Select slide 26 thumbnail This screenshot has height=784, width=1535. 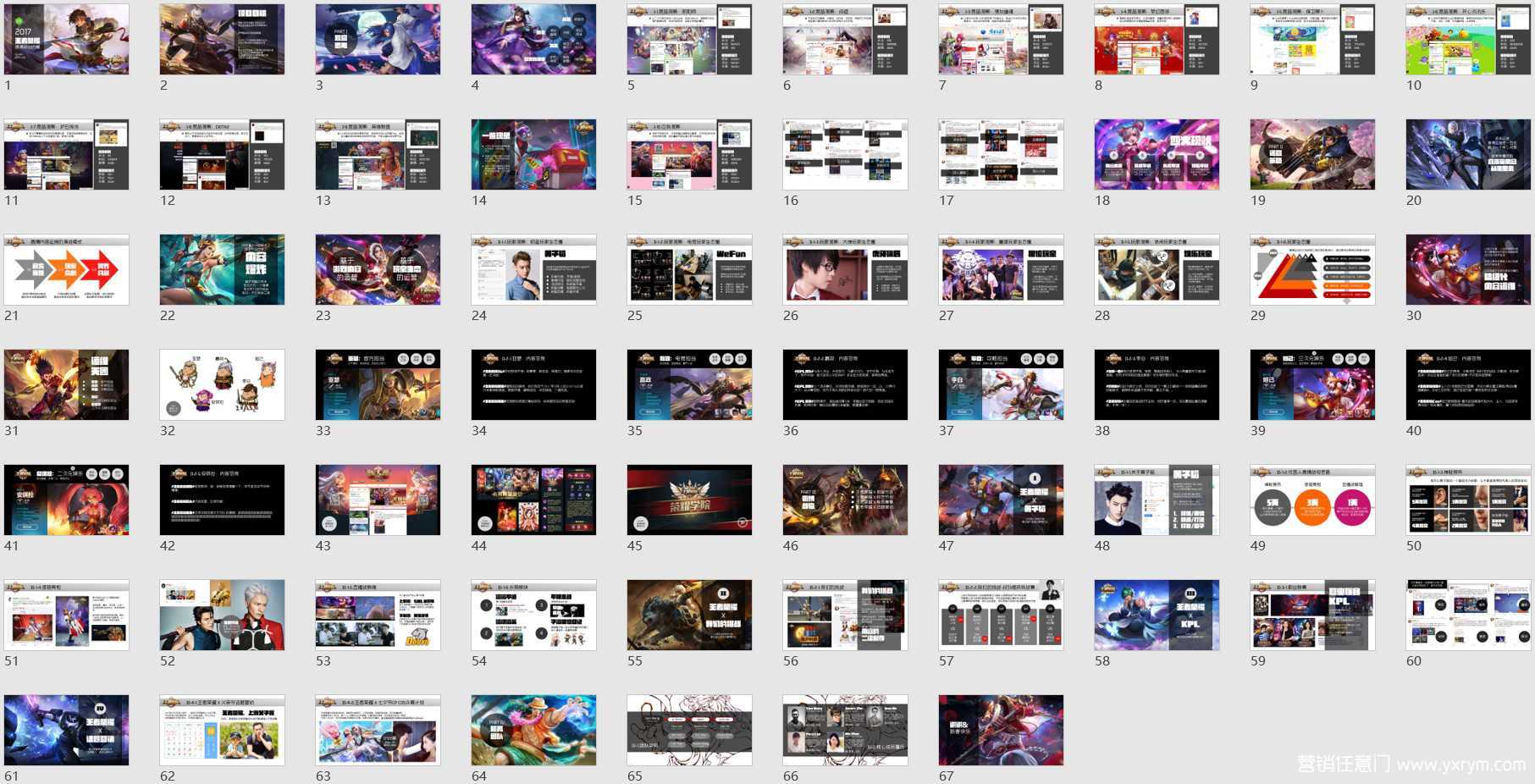click(845, 269)
